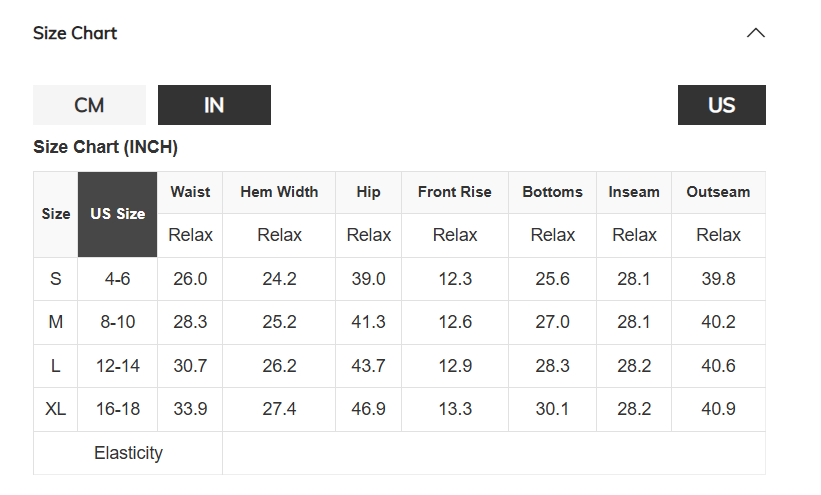This screenshot has width=821, height=495.
Task: Click the Elasticity row label
Action: point(128,453)
